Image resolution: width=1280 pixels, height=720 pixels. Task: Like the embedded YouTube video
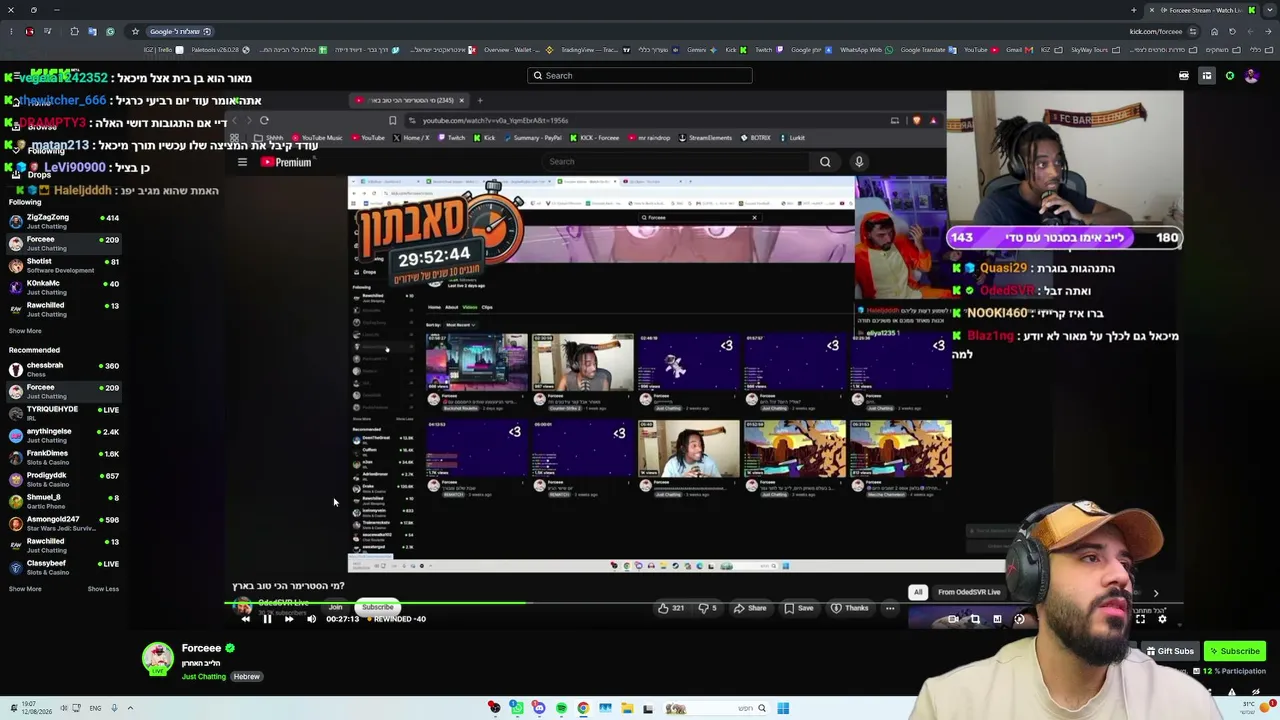pyautogui.click(x=671, y=608)
